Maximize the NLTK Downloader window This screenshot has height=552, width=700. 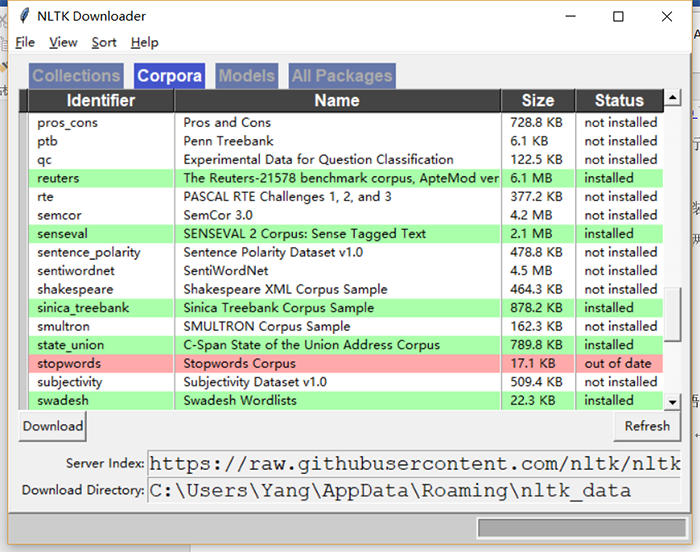(618, 17)
